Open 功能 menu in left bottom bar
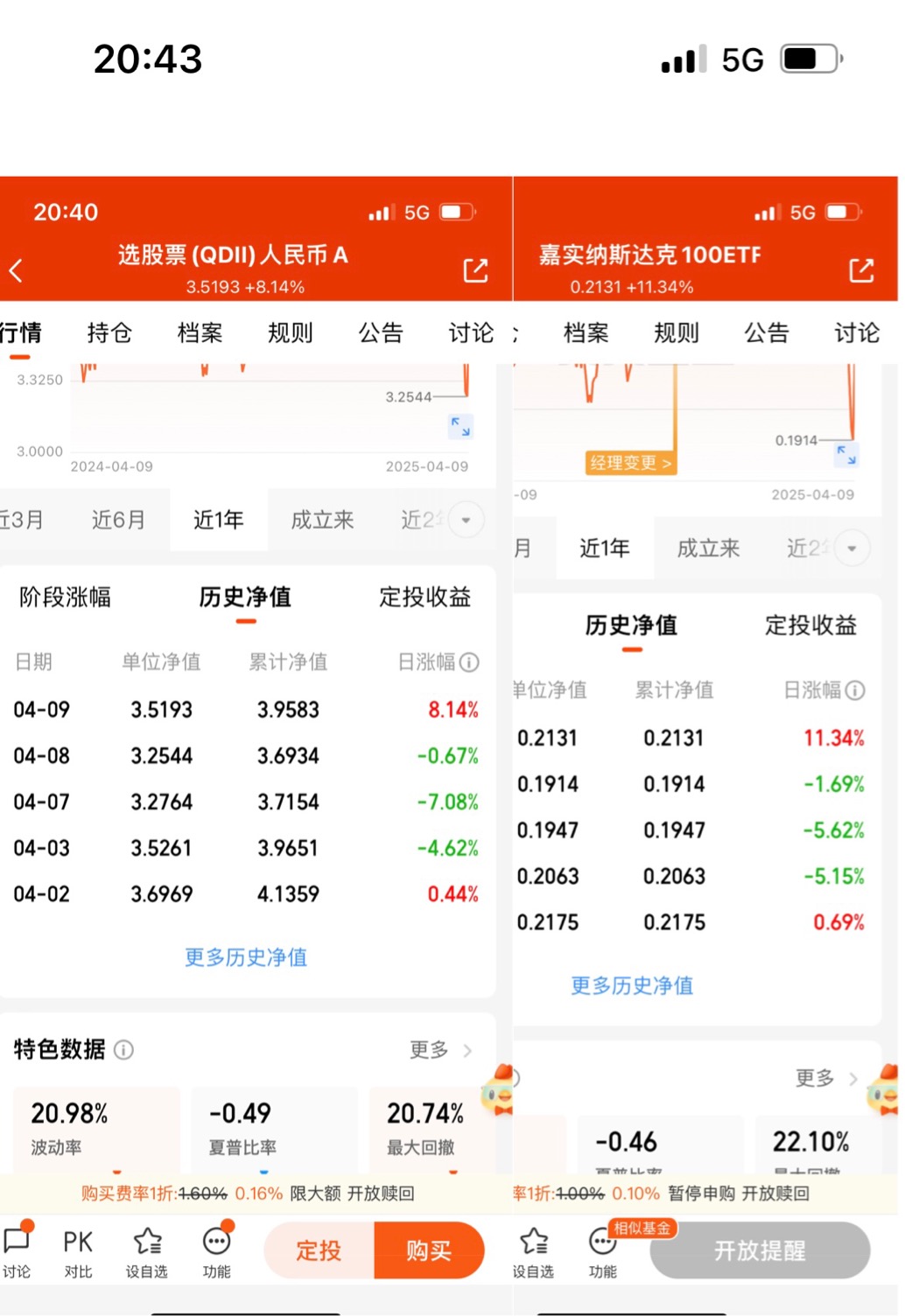Screen dimensions: 905x1316 pos(216,1251)
